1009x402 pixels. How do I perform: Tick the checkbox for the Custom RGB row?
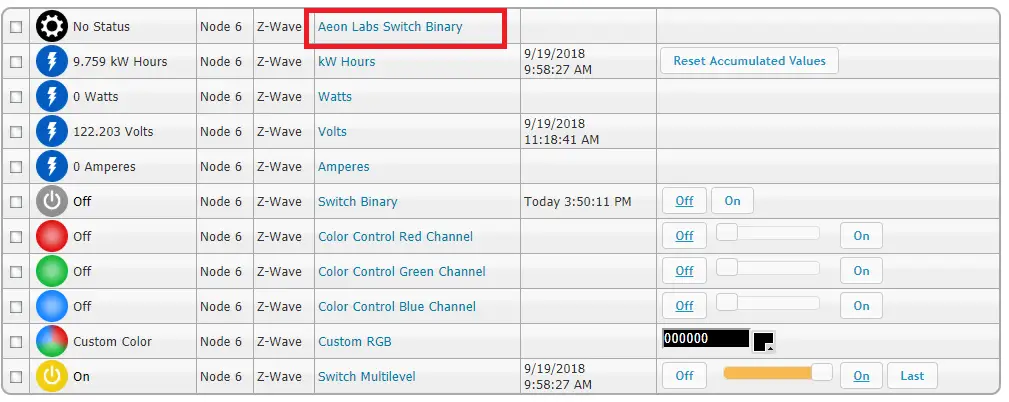[x=16, y=342]
